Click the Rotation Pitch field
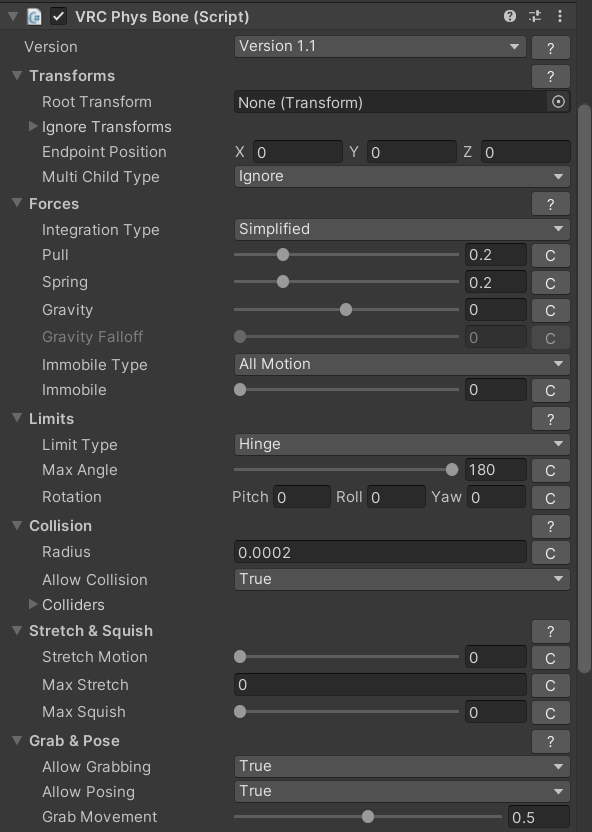Screen dimensions: 592x832 pos(302,497)
